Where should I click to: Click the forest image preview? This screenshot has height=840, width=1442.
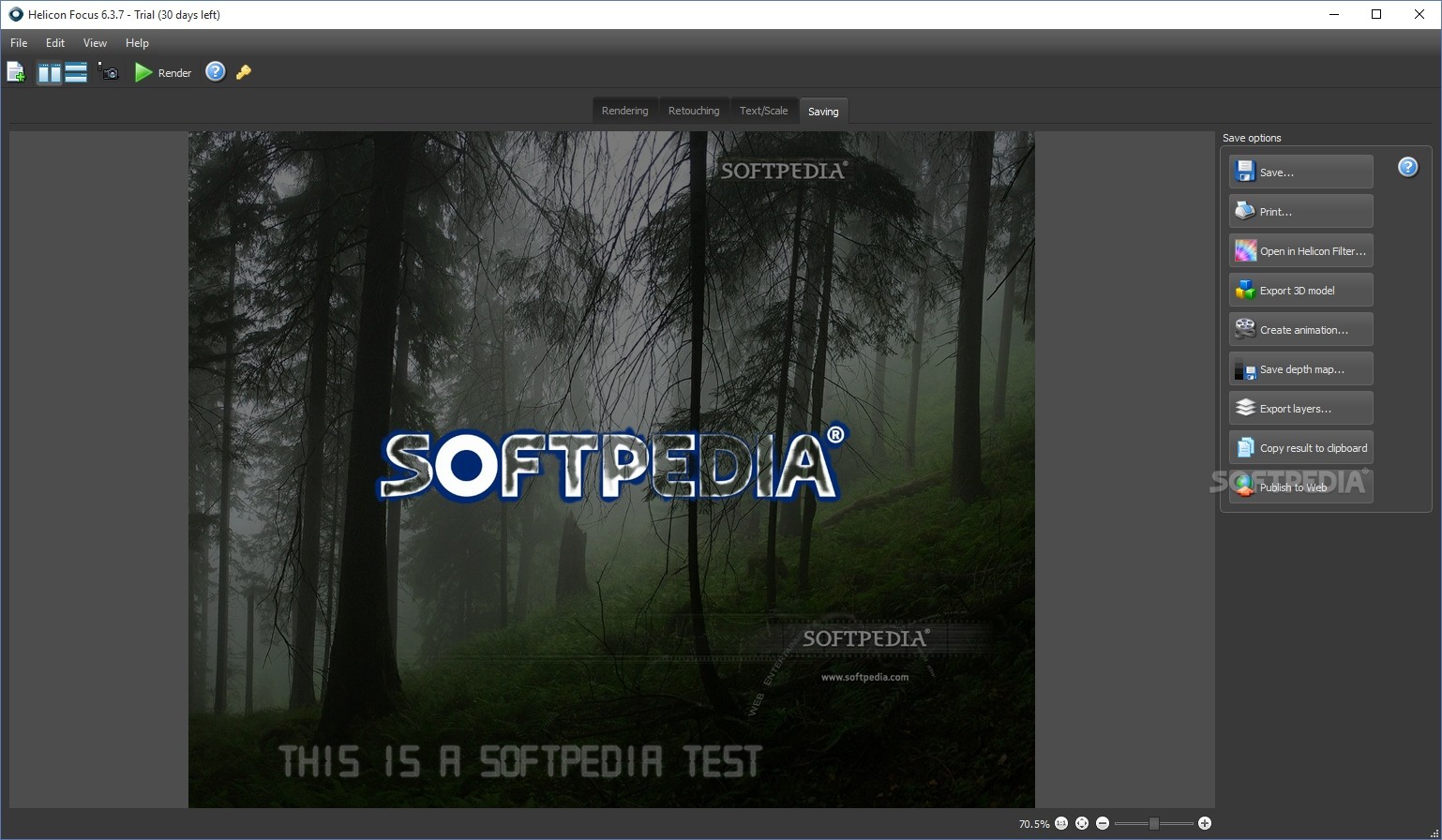tap(611, 470)
